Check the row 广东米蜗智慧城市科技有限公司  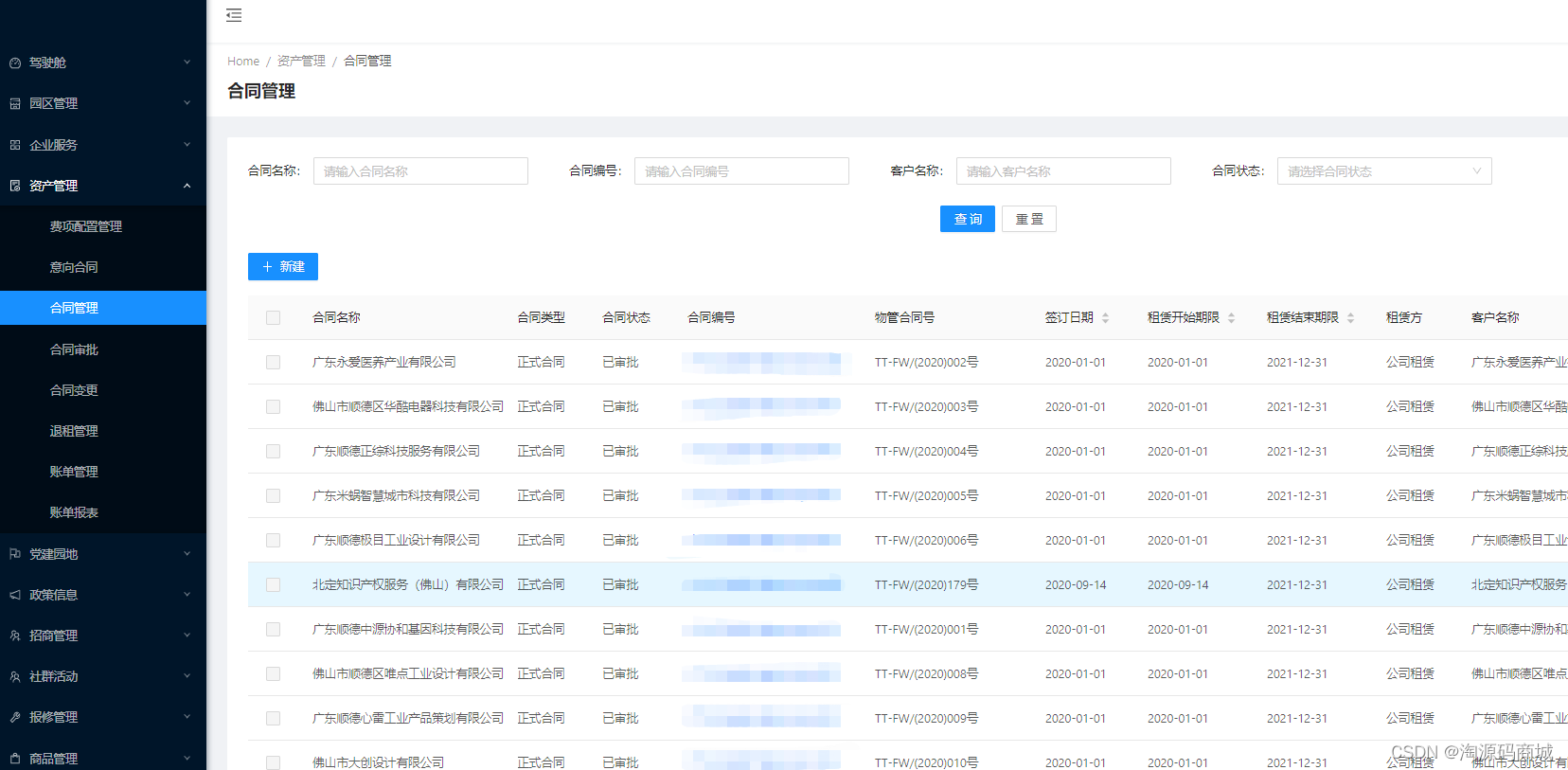[273, 495]
